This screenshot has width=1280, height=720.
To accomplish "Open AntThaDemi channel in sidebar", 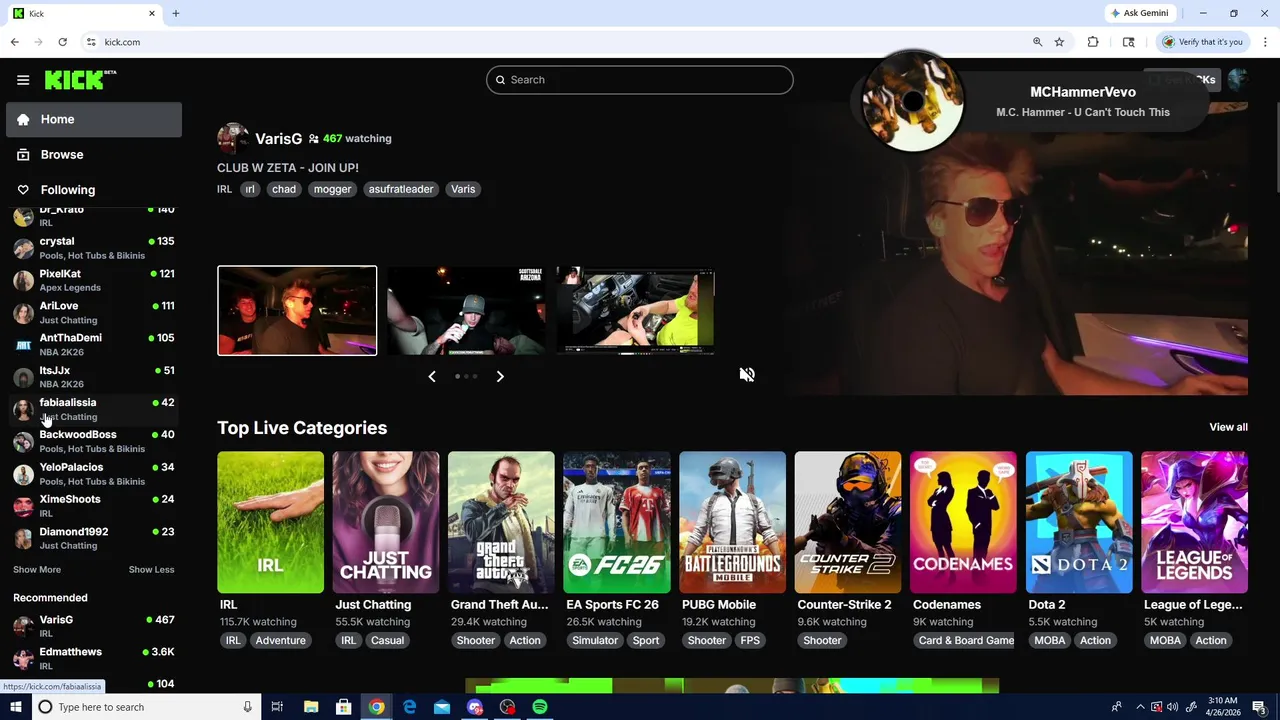I will click(94, 345).
